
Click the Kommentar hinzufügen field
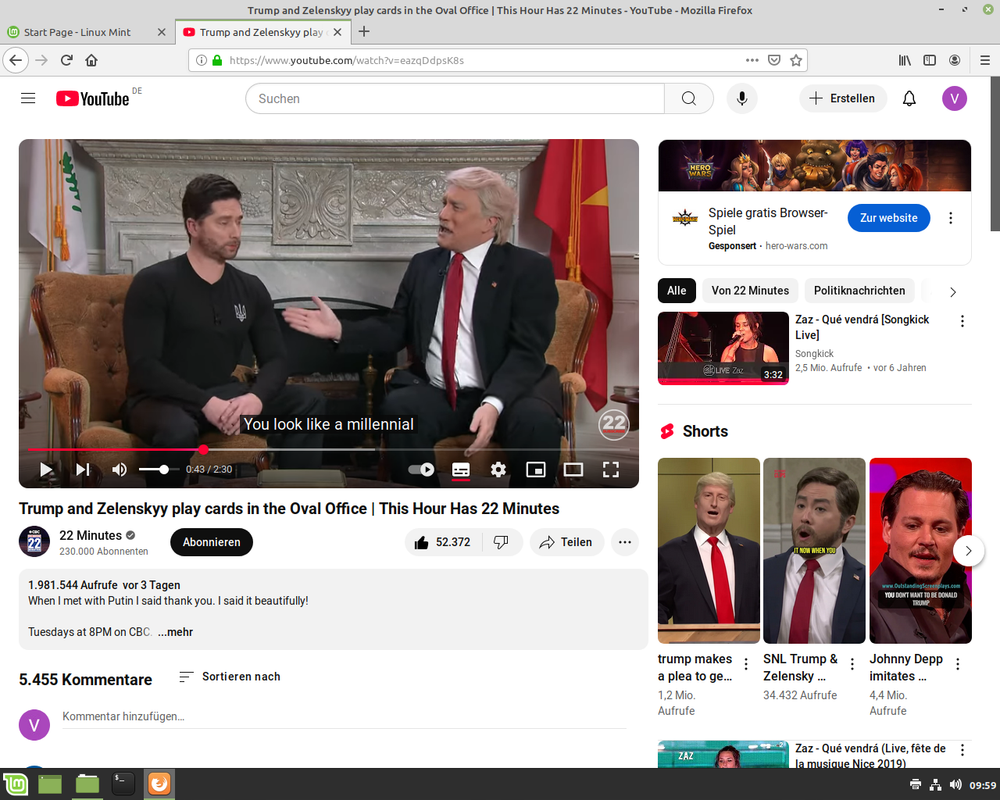pos(344,717)
